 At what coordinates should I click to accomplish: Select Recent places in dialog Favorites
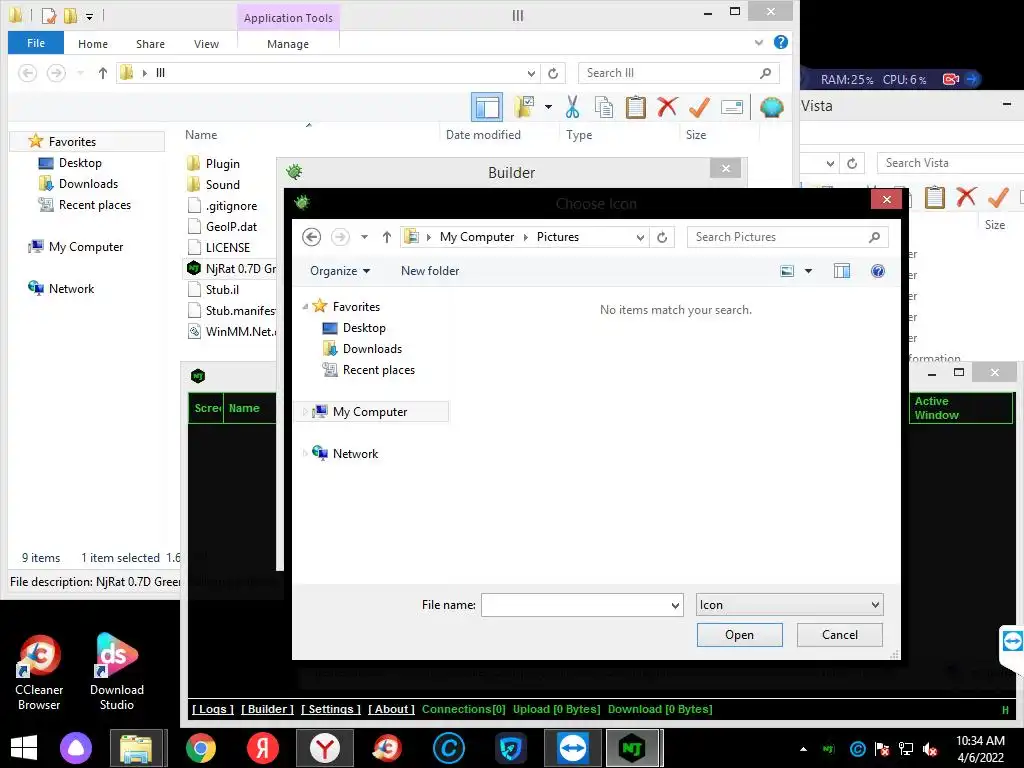pyautogui.click(x=379, y=370)
